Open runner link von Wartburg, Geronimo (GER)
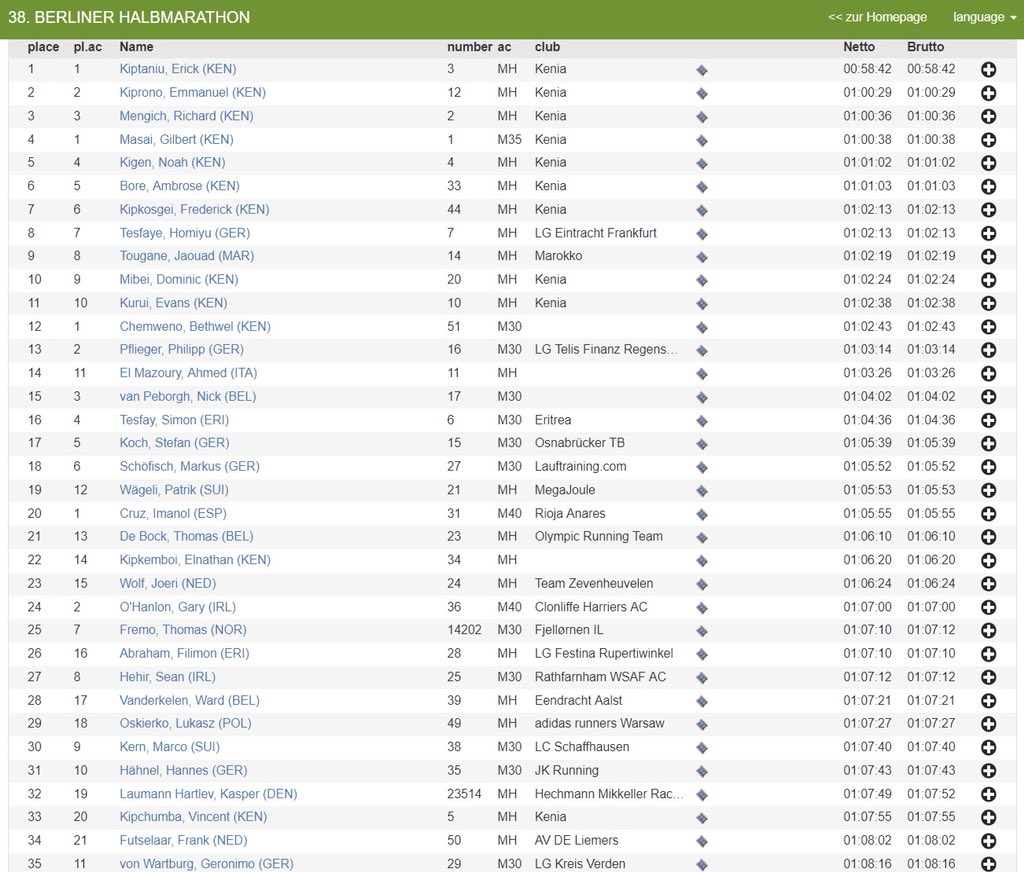1024x872 pixels. pyautogui.click(x=206, y=864)
